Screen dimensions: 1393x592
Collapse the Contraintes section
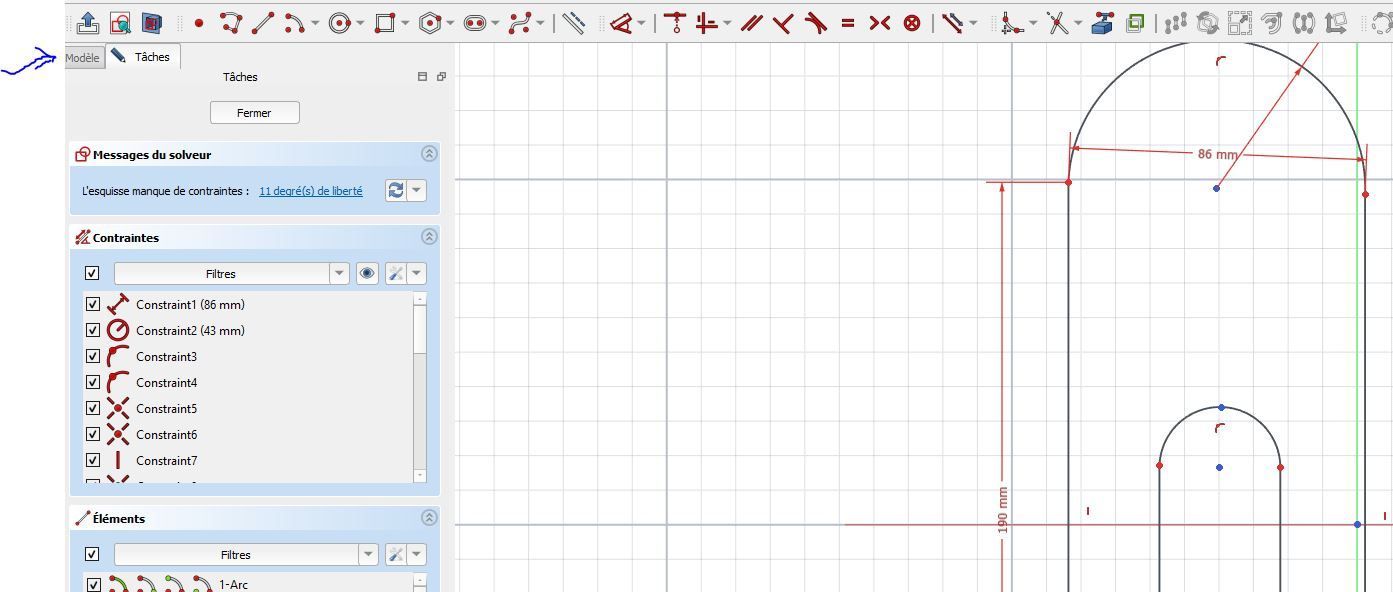(429, 237)
